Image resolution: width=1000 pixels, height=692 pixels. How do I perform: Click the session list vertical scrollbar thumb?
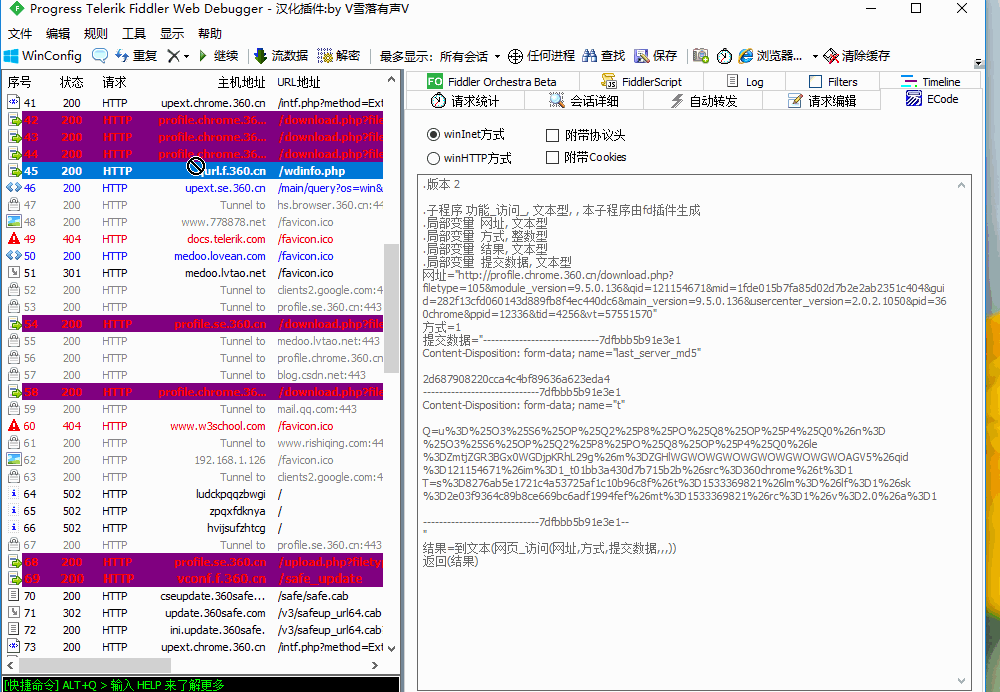point(391,308)
